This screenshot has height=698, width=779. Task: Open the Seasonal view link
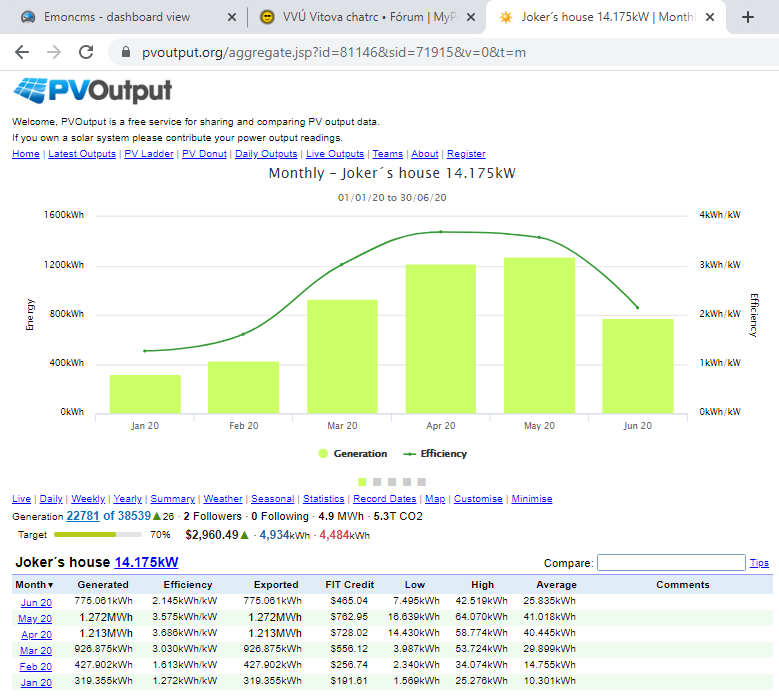click(x=272, y=499)
